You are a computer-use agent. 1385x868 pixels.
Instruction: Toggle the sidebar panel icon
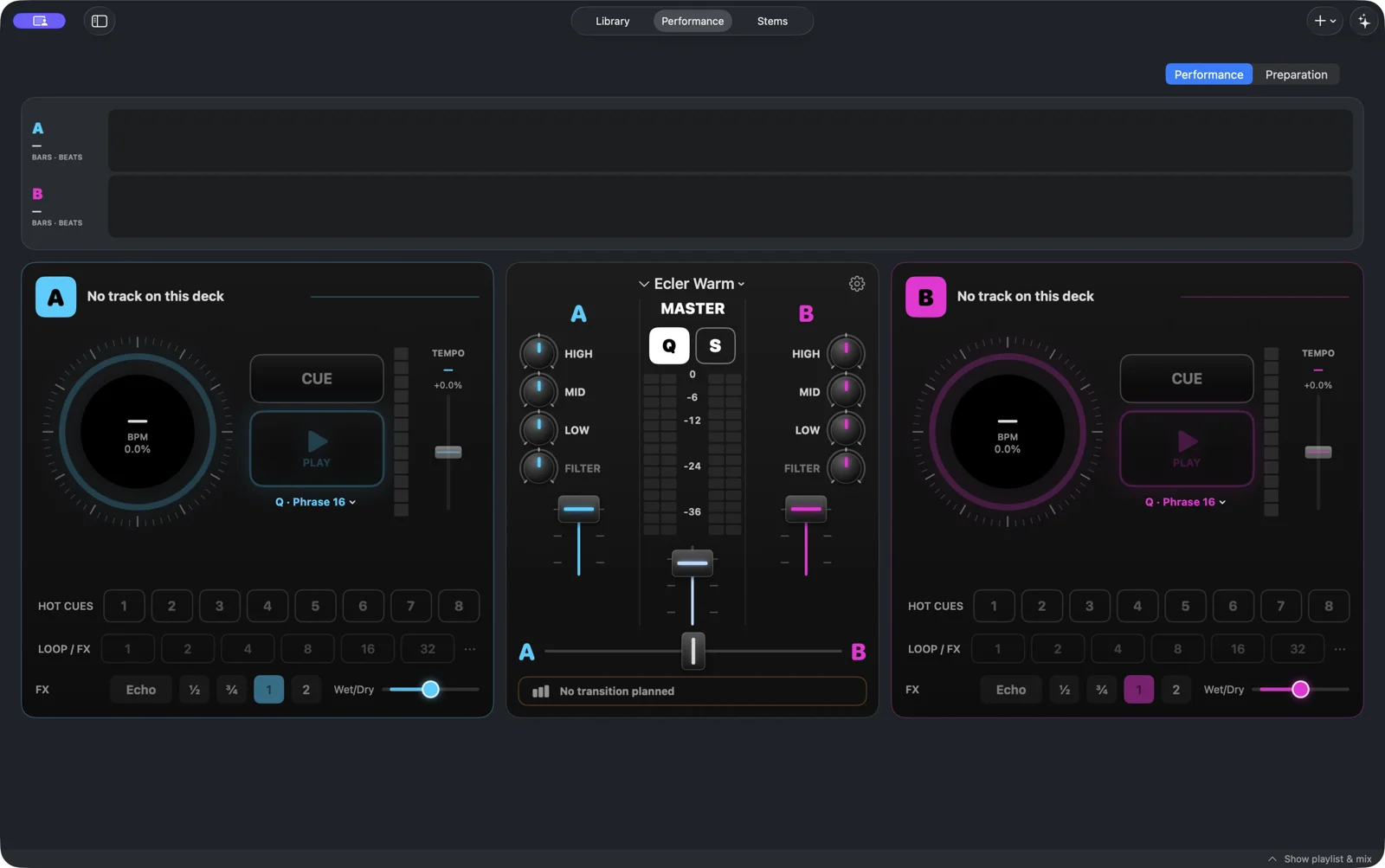100,21
